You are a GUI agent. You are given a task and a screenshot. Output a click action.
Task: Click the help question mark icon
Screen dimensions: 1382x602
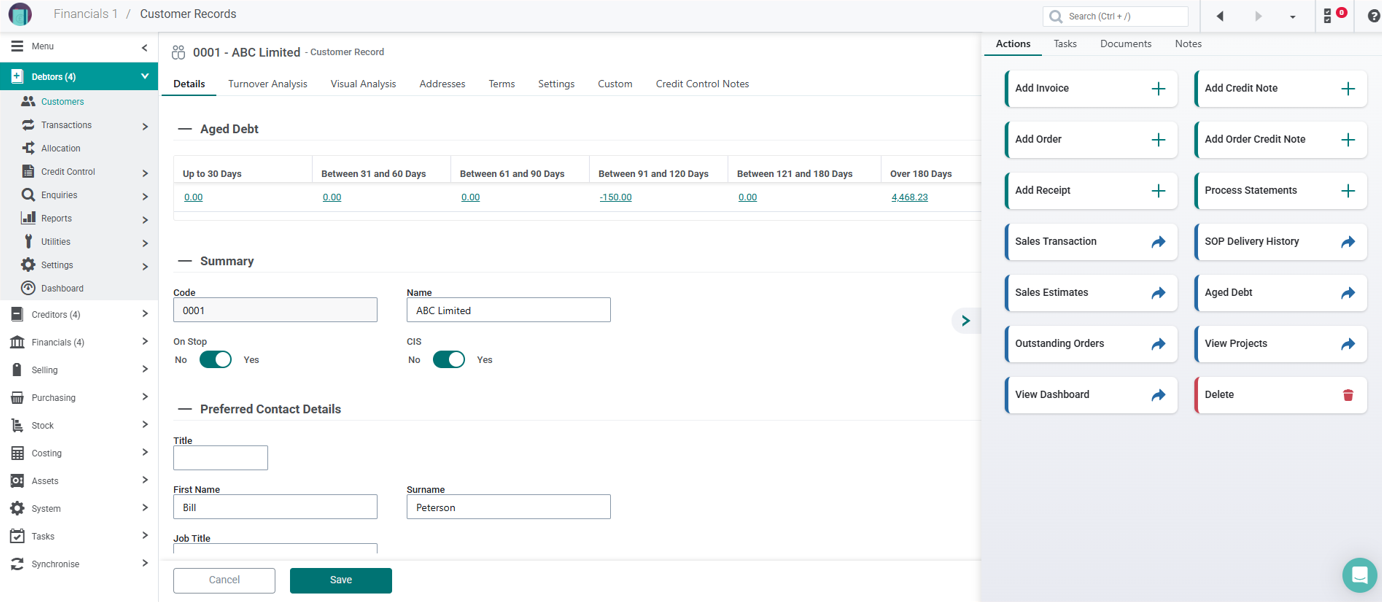click(1373, 16)
